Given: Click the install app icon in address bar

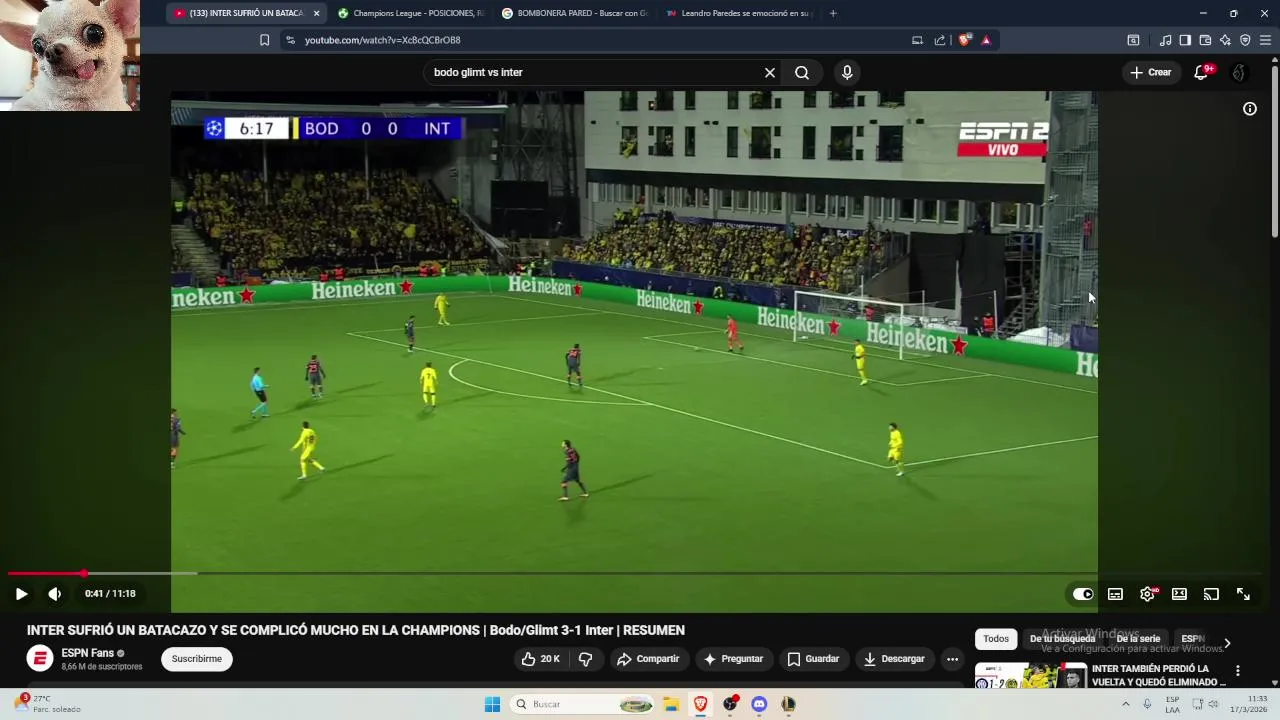Looking at the screenshot, I should pos(917,40).
